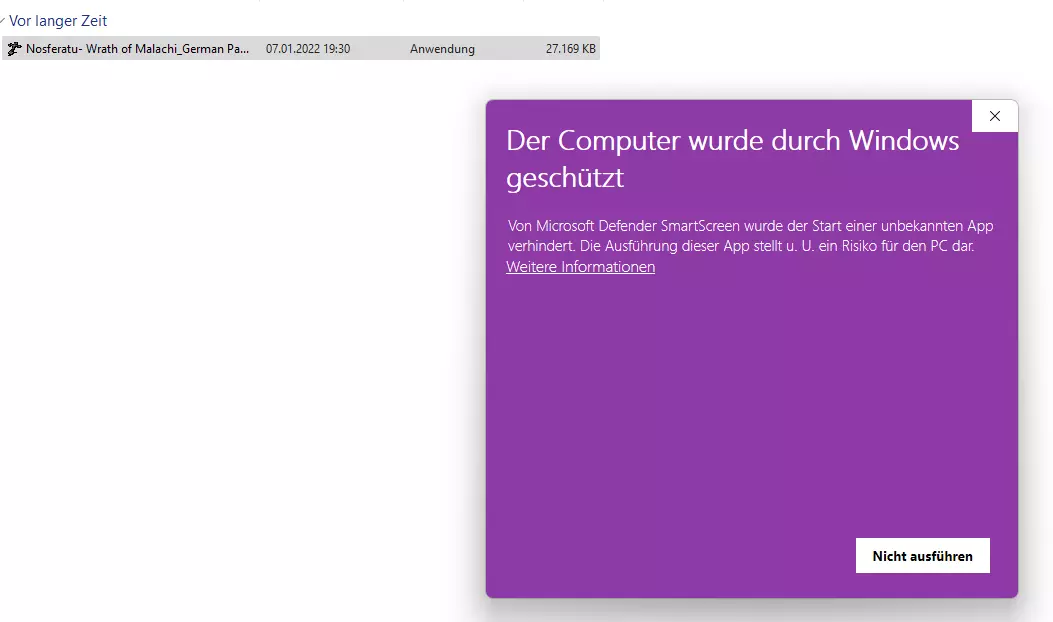Click the 'Der Computer wurde durch Windows geschützt' heading
This screenshot has height=622, width=1053.
[732, 159]
